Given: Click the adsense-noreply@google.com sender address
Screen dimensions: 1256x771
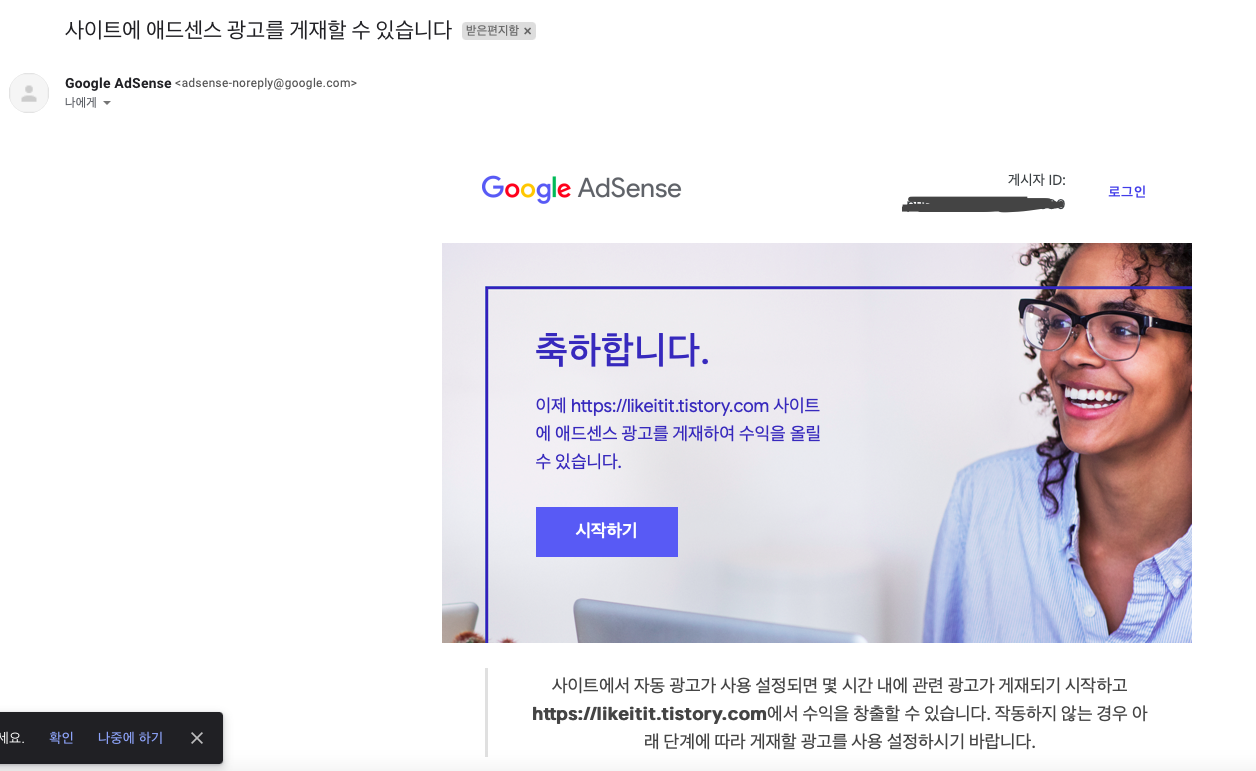Looking at the screenshot, I should point(266,83).
